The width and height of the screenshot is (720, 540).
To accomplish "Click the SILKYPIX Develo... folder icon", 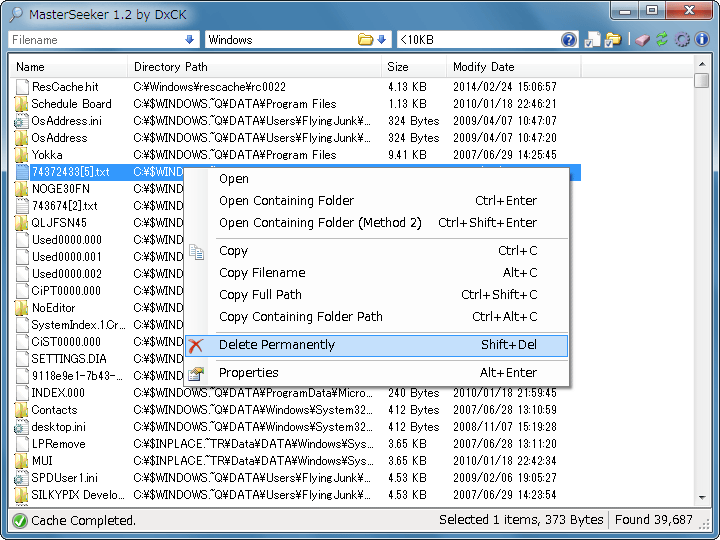I will point(21,495).
